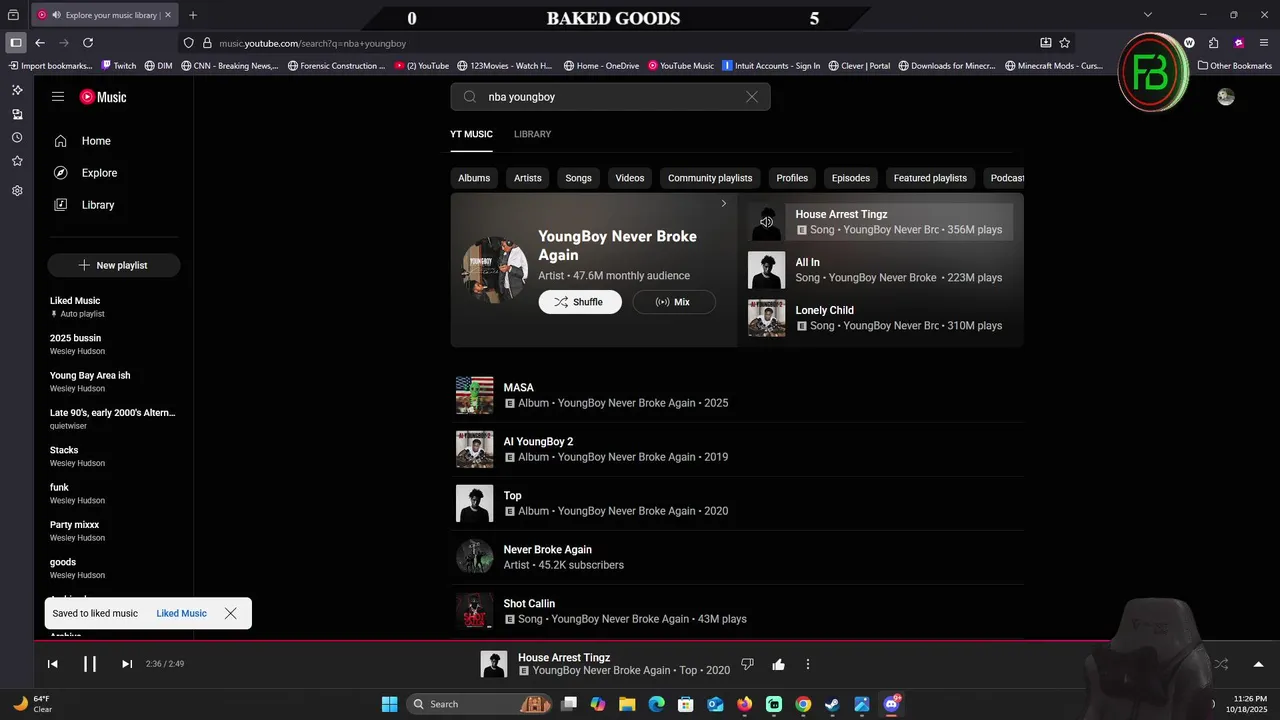Open the funk playlist

point(112,493)
